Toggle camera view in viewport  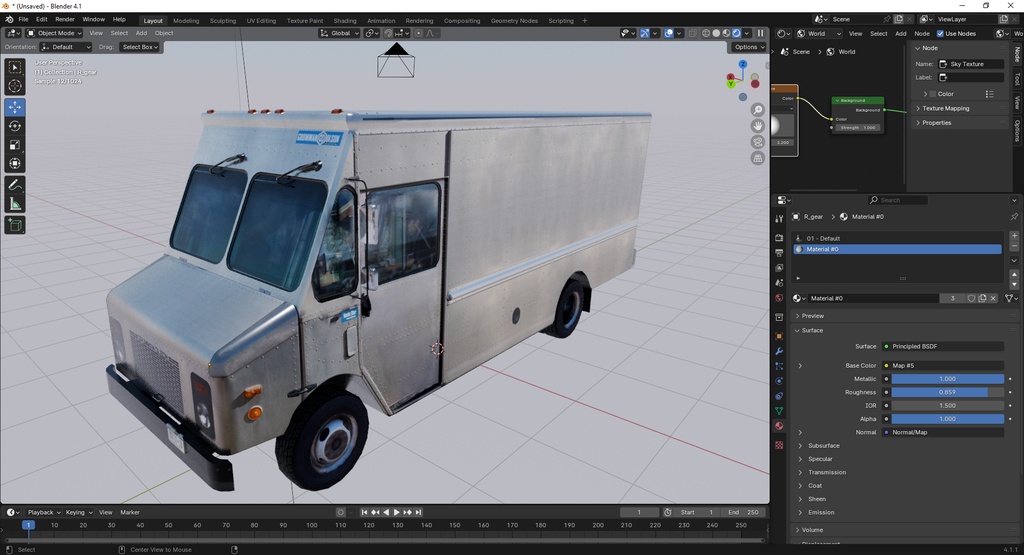[x=758, y=142]
